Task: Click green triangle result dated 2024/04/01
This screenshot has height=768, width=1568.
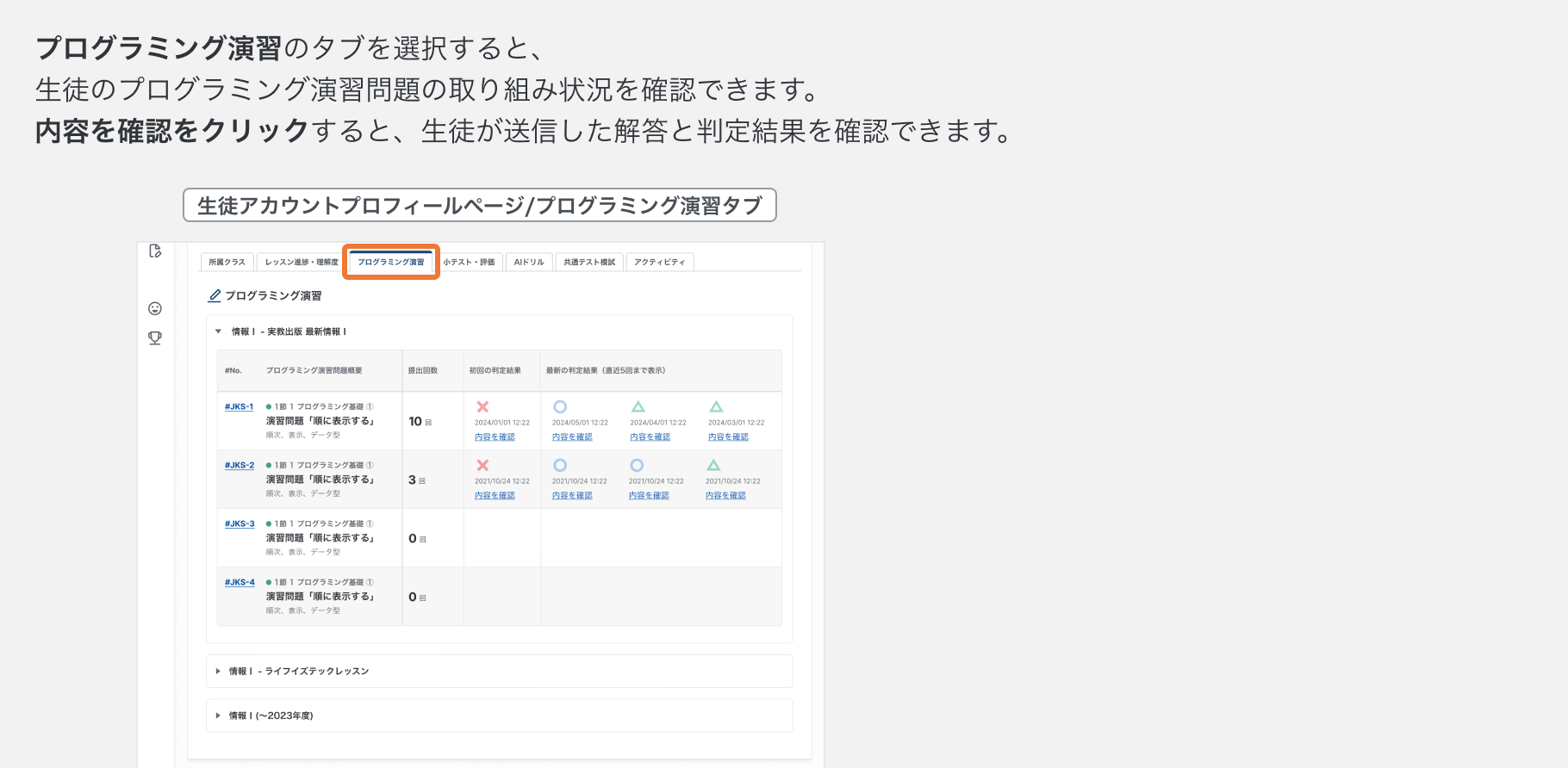Action: click(x=638, y=406)
